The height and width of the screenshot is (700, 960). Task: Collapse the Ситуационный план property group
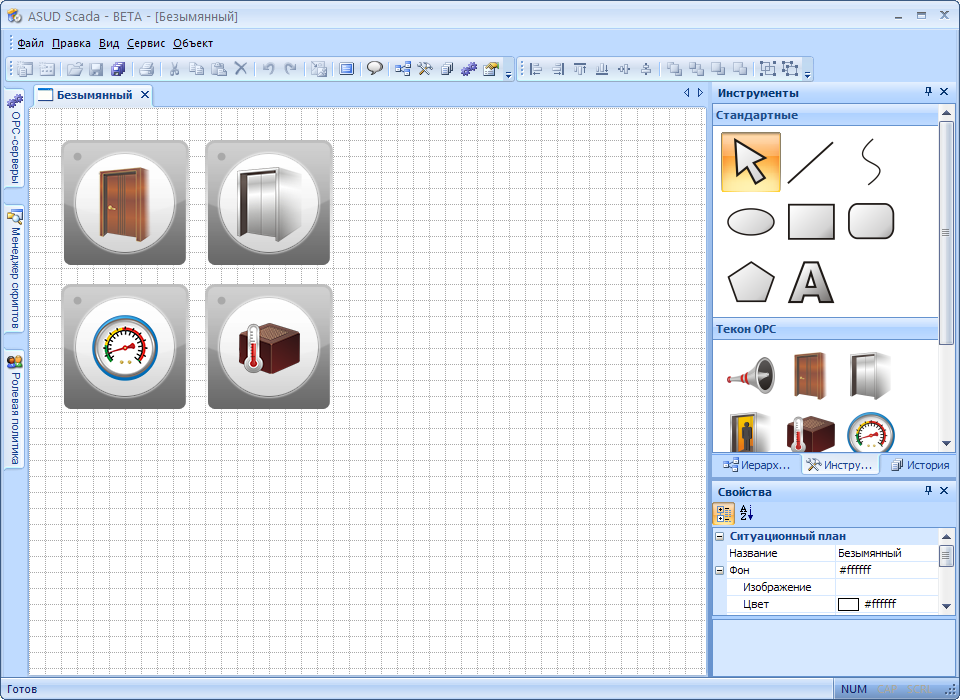719,537
